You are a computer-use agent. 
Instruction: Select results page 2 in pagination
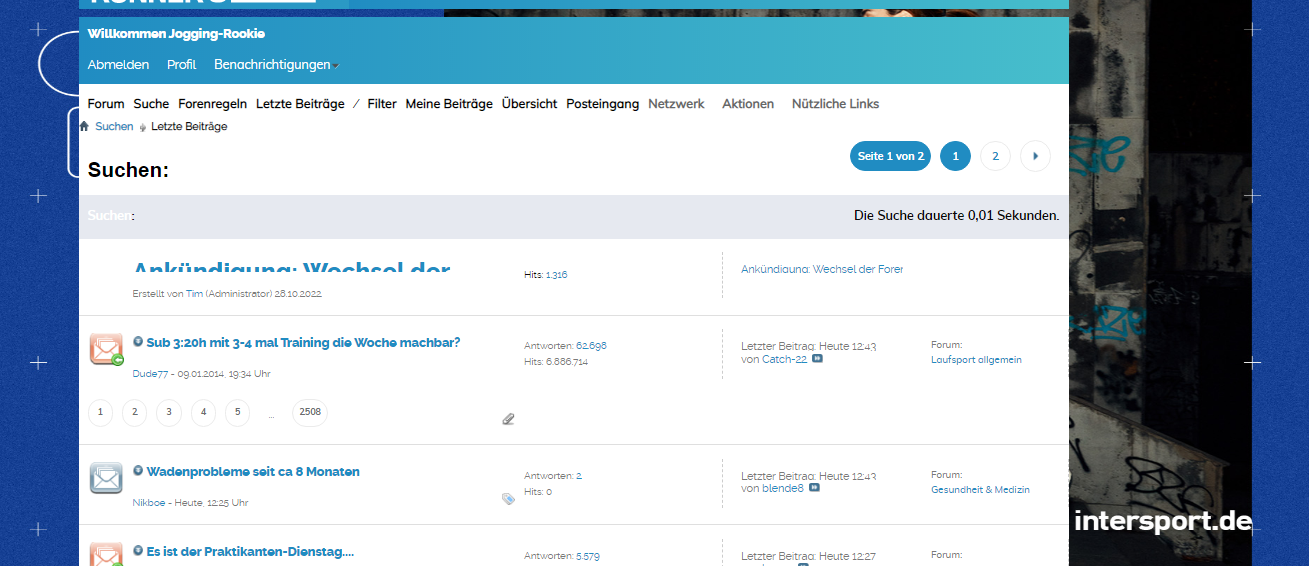point(995,156)
